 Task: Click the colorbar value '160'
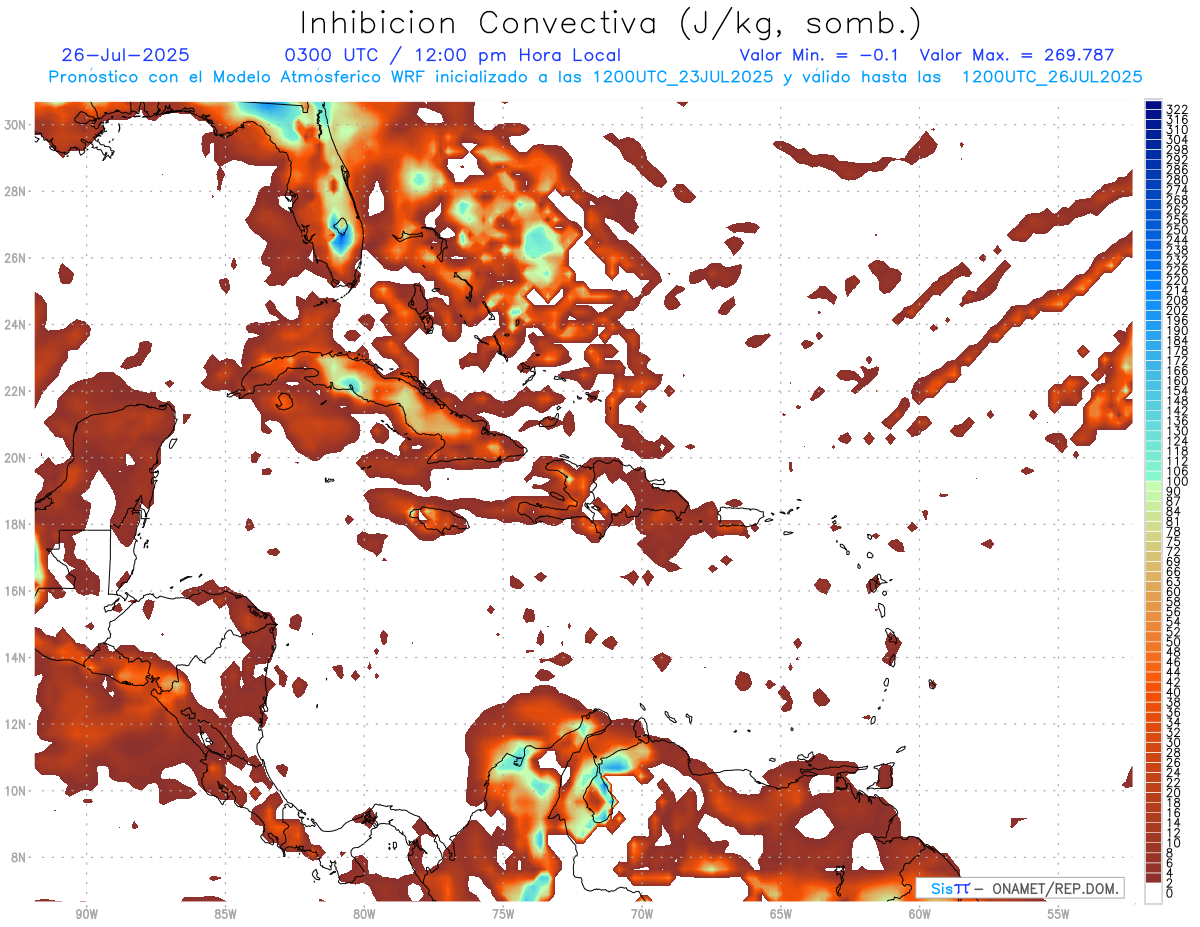pyautogui.click(x=1177, y=380)
